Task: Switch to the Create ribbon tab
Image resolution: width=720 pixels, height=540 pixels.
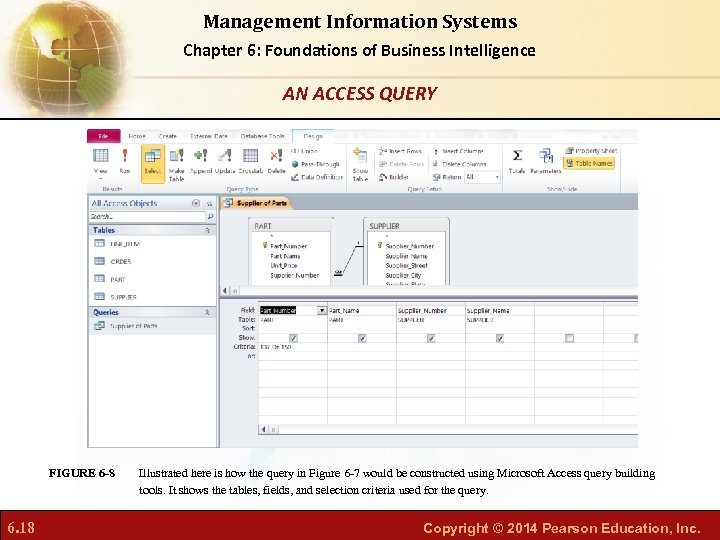Action: click(168, 136)
